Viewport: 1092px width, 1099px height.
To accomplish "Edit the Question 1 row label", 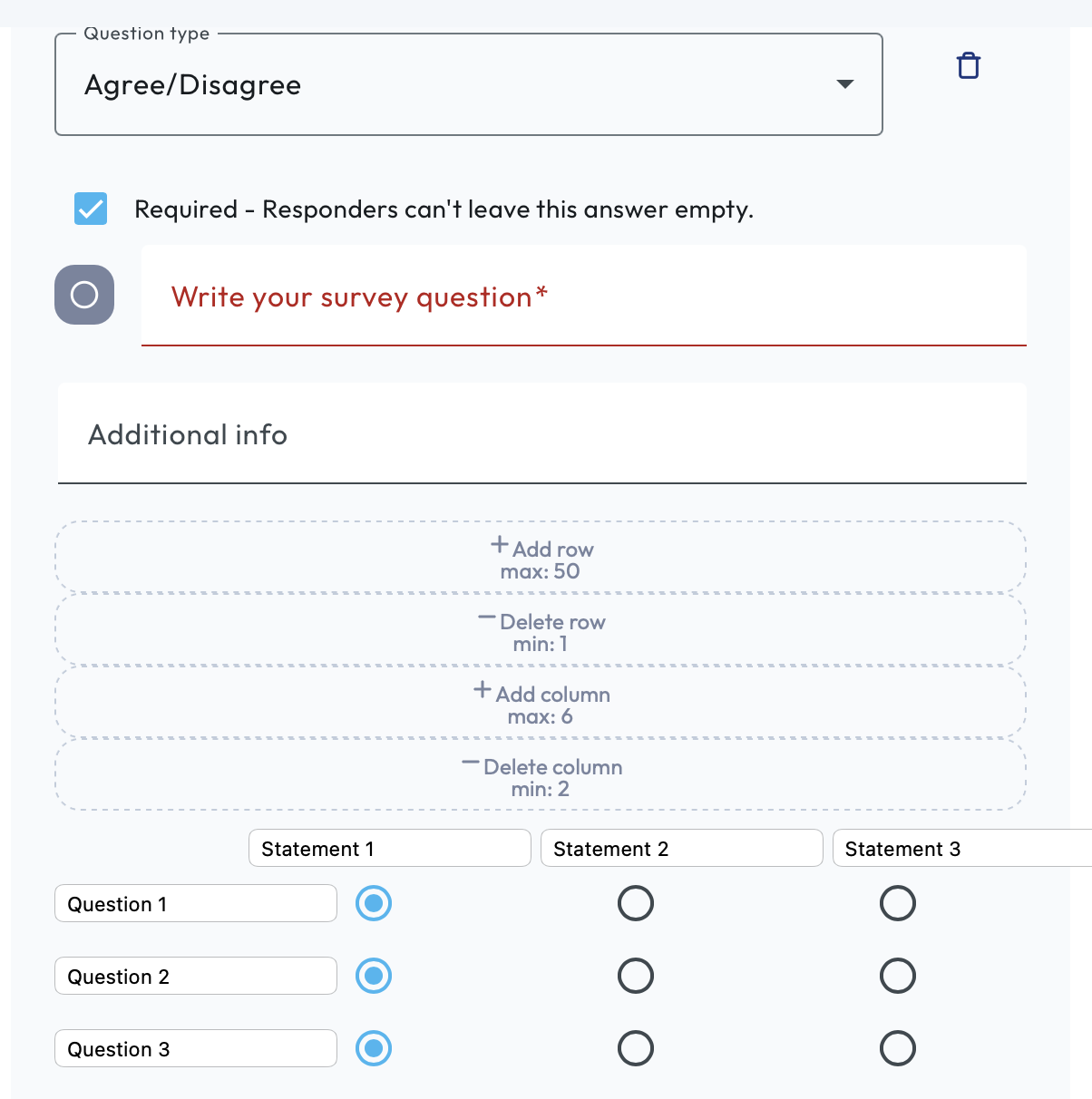I will [x=196, y=904].
